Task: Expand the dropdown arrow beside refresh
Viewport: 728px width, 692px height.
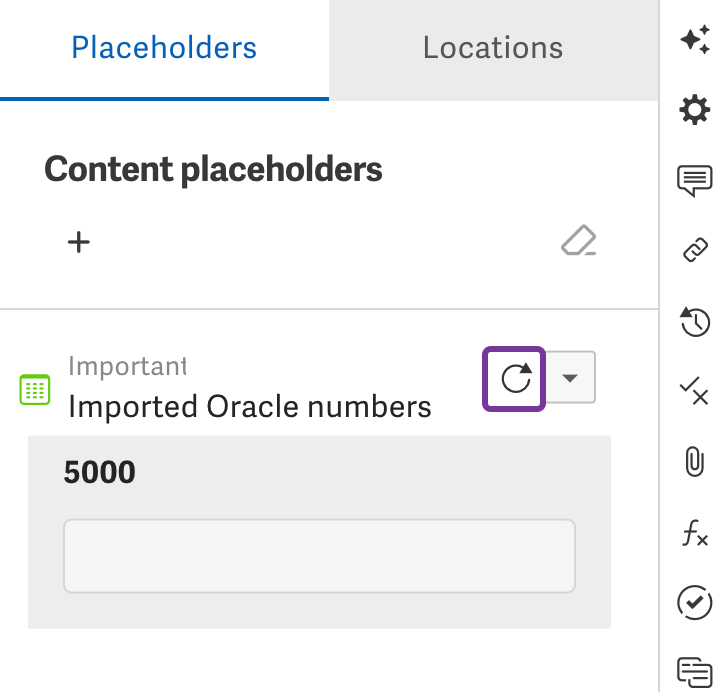Action: coord(570,378)
